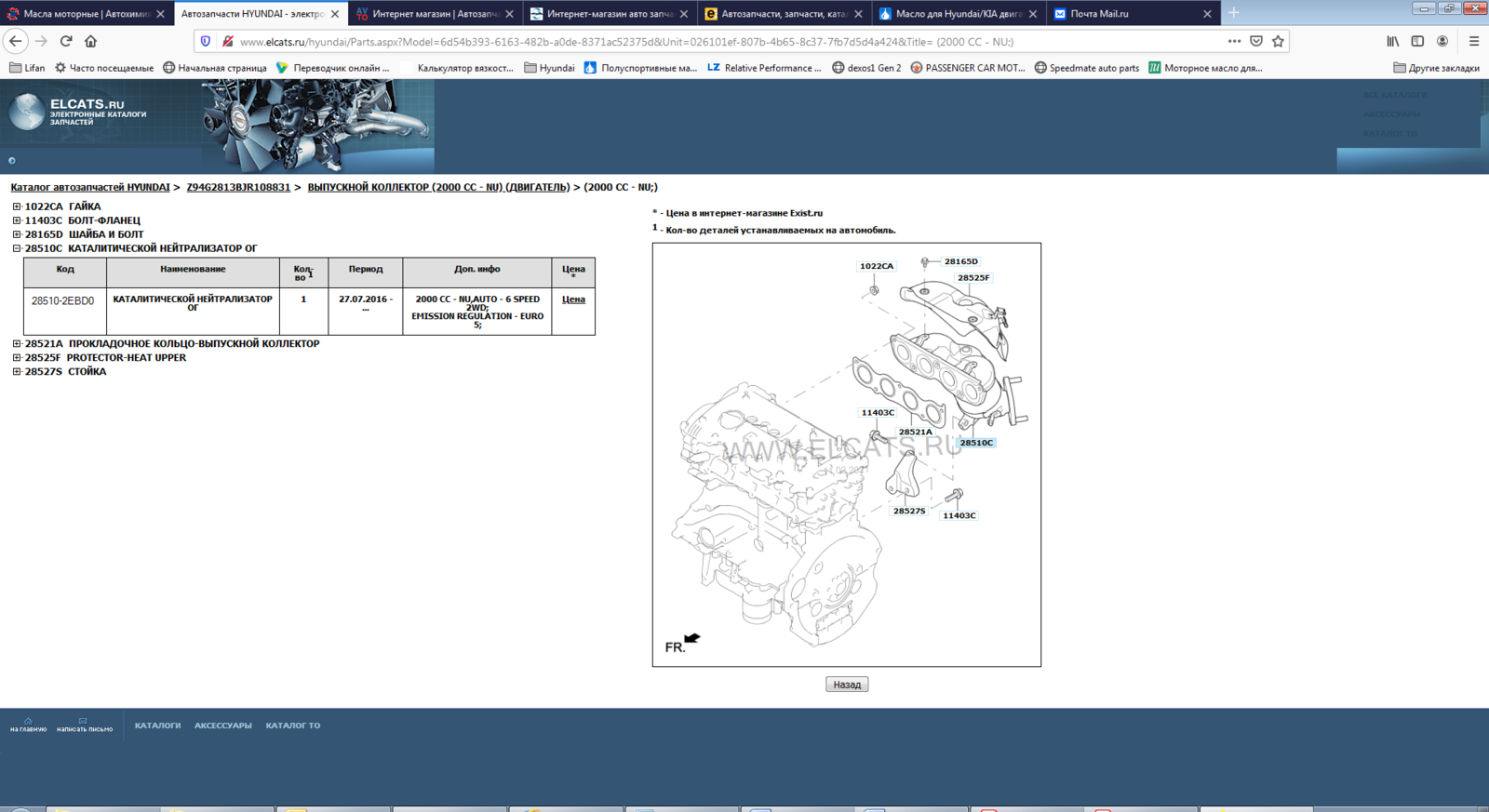Expand the 28521A ПРОКЛАДОЧНОЕ КОЛЬЦО node
The height and width of the screenshot is (812, 1489).
17,343
